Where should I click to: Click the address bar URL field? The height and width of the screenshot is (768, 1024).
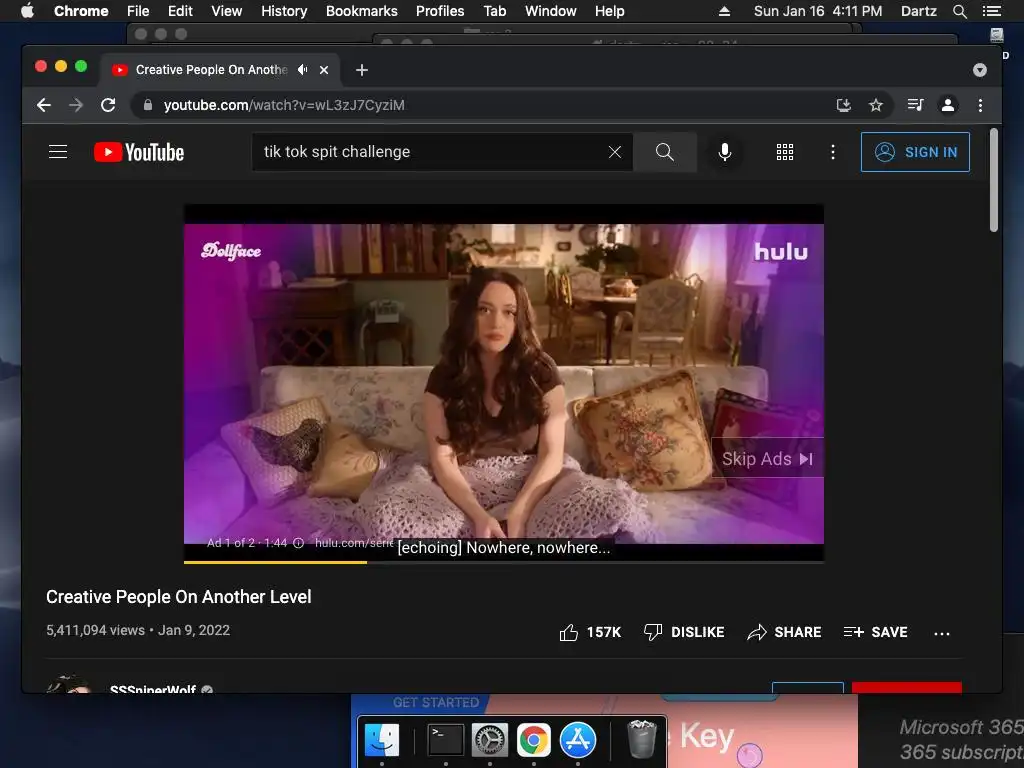pyautogui.click(x=483, y=105)
